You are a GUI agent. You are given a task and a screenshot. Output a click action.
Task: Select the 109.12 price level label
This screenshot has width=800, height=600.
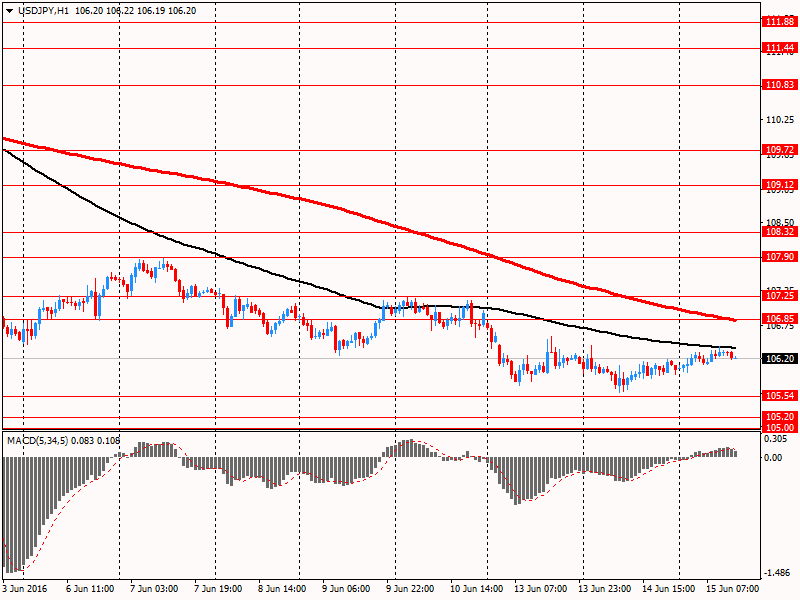click(780, 185)
